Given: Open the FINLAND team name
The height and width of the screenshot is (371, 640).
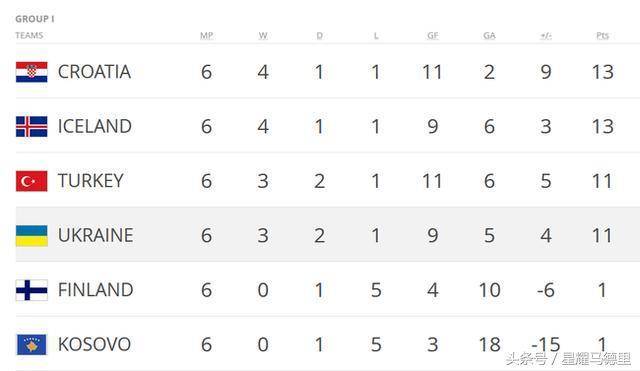Looking at the screenshot, I should [x=96, y=290].
